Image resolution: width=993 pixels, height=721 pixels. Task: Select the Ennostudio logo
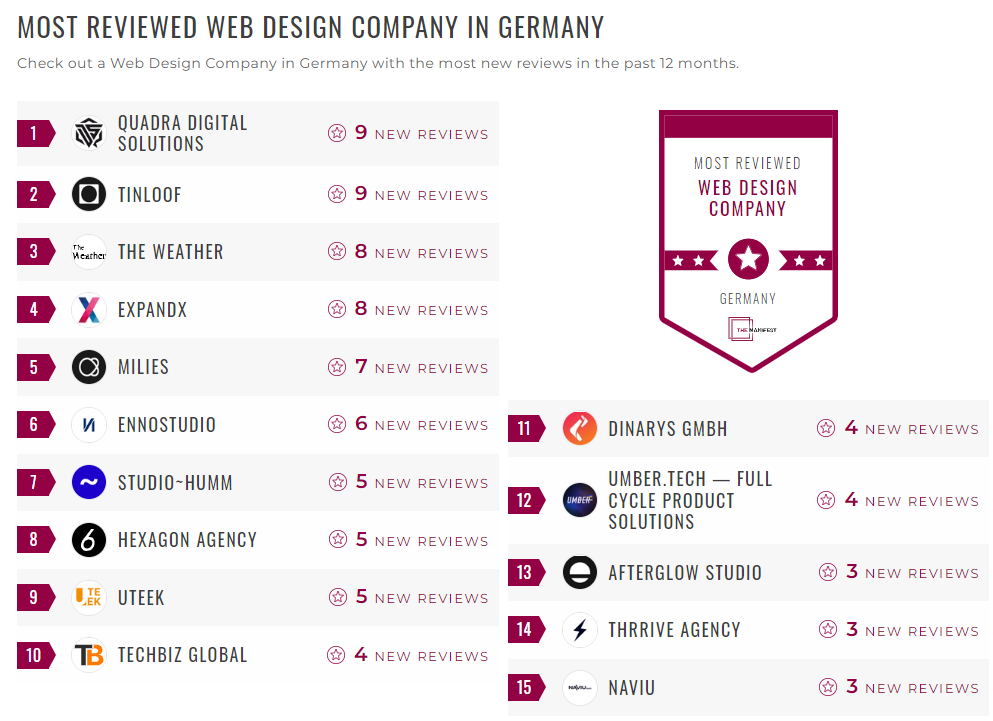click(x=88, y=424)
